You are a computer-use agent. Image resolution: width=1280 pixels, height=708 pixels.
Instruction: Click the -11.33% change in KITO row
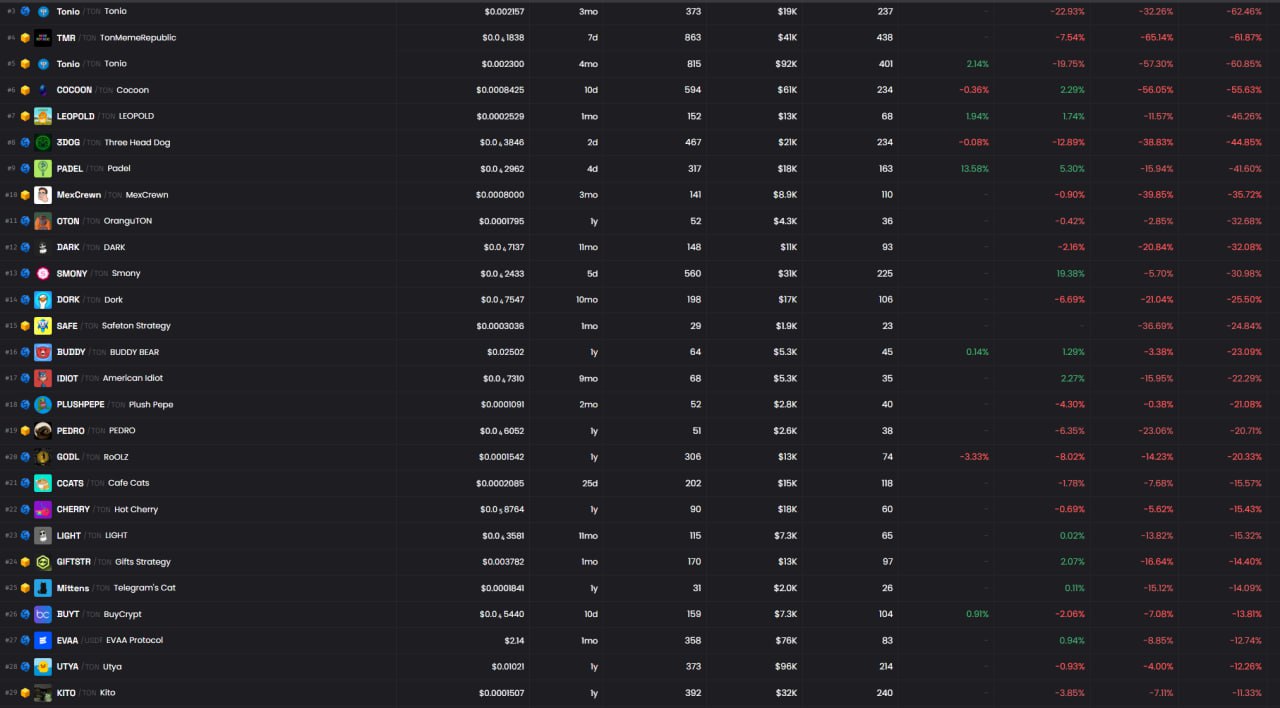[x=1246, y=693]
